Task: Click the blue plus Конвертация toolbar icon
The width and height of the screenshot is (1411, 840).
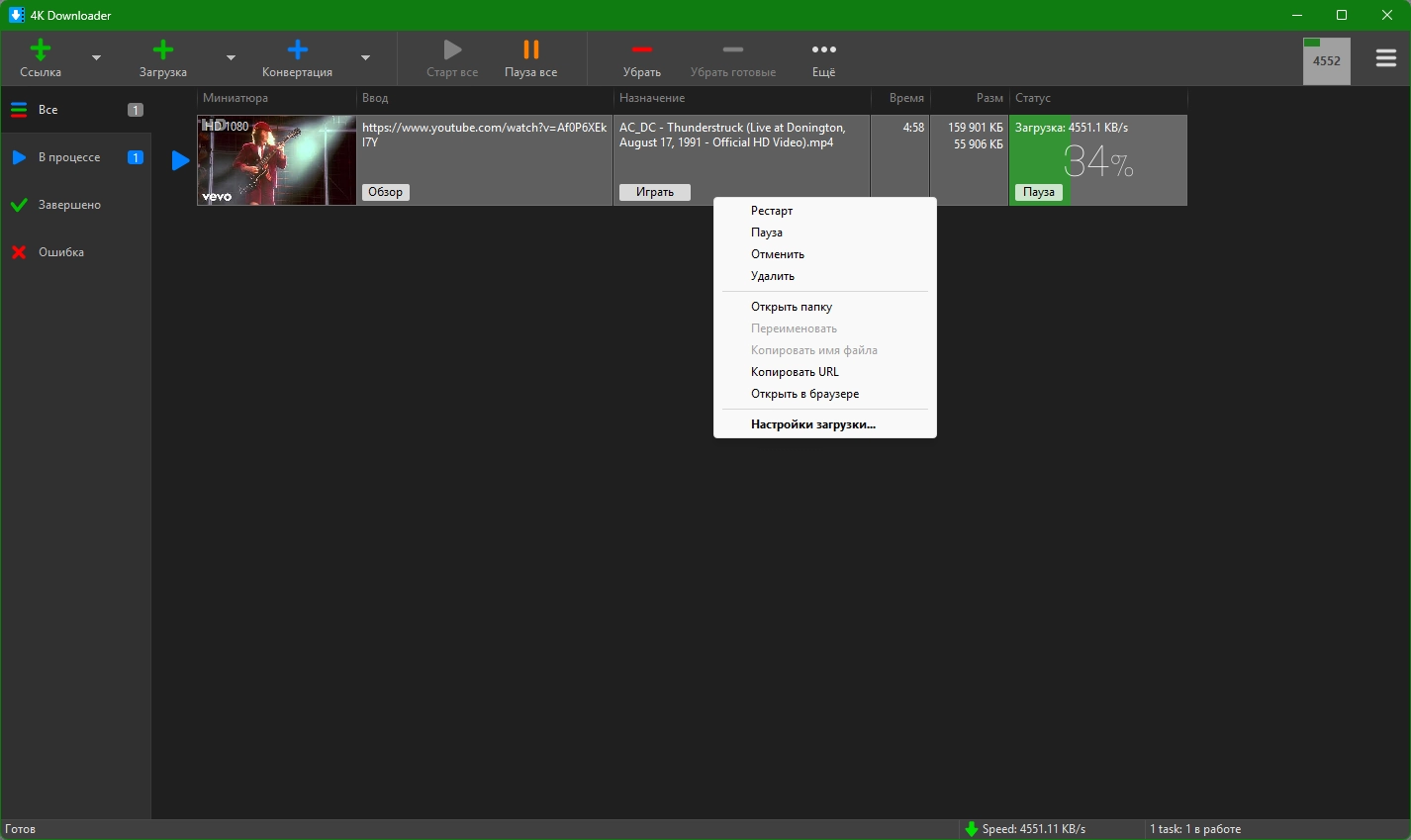Action: tap(297, 49)
